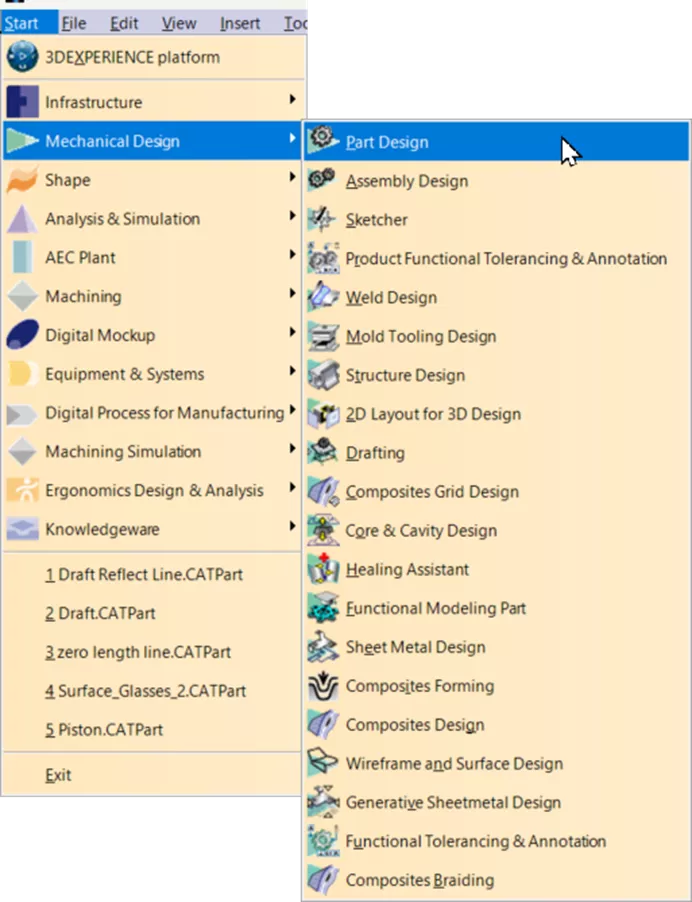
Task: Click the Weld Design icon
Action: (323, 297)
